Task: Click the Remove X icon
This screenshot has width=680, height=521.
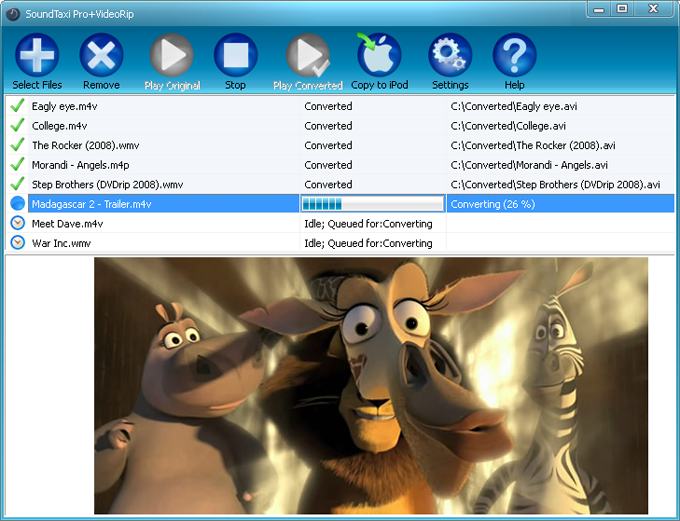Action: point(101,55)
